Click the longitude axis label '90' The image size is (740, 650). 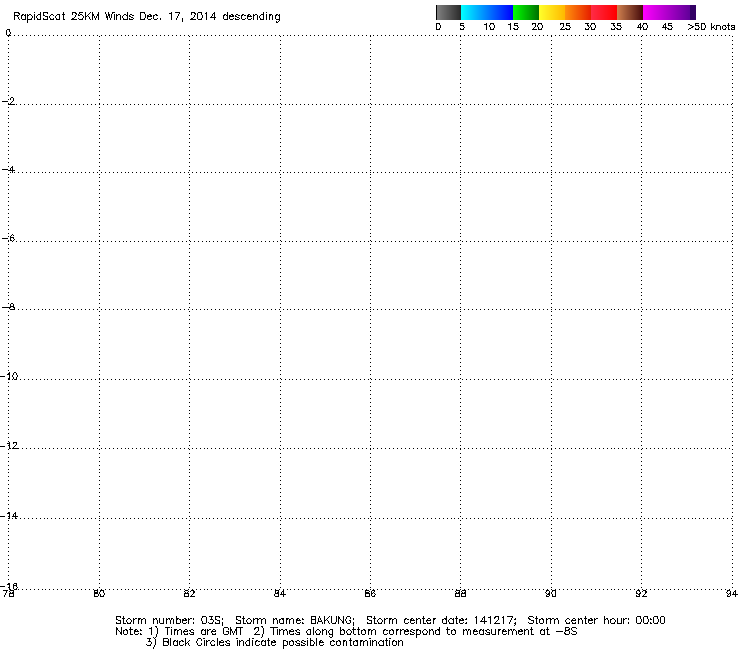pyautogui.click(x=551, y=594)
